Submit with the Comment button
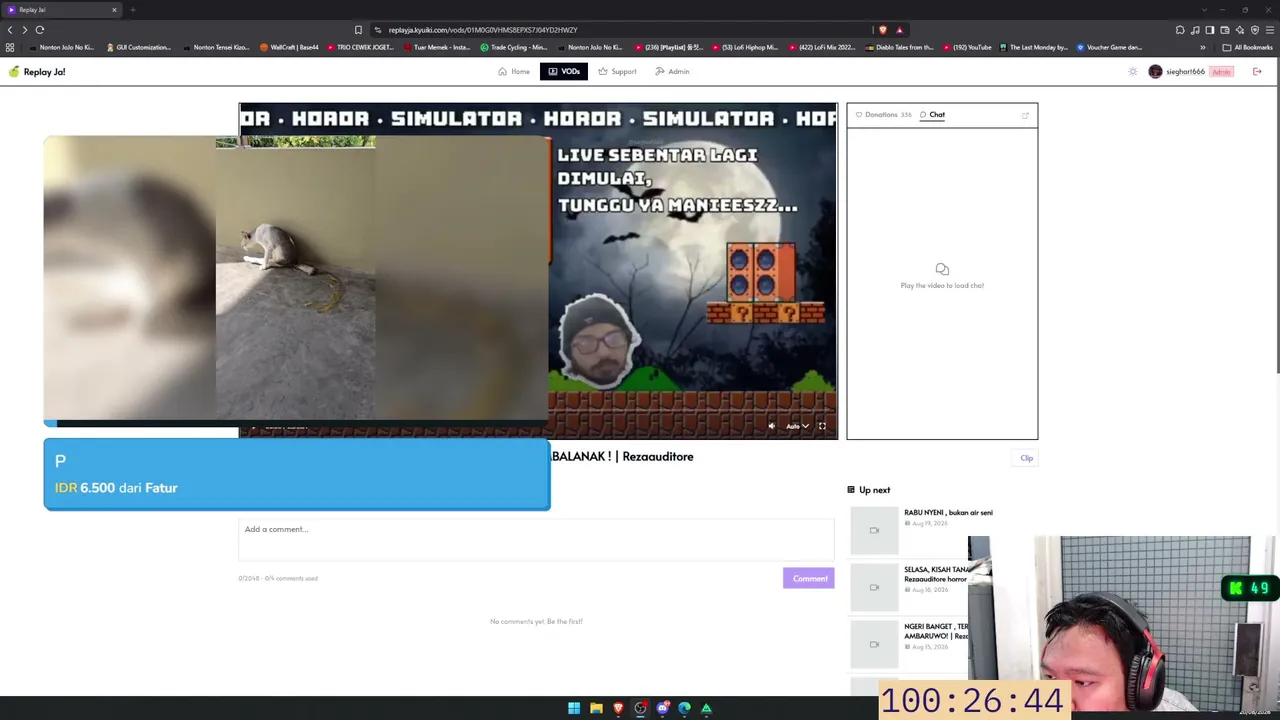 click(808, 578)
